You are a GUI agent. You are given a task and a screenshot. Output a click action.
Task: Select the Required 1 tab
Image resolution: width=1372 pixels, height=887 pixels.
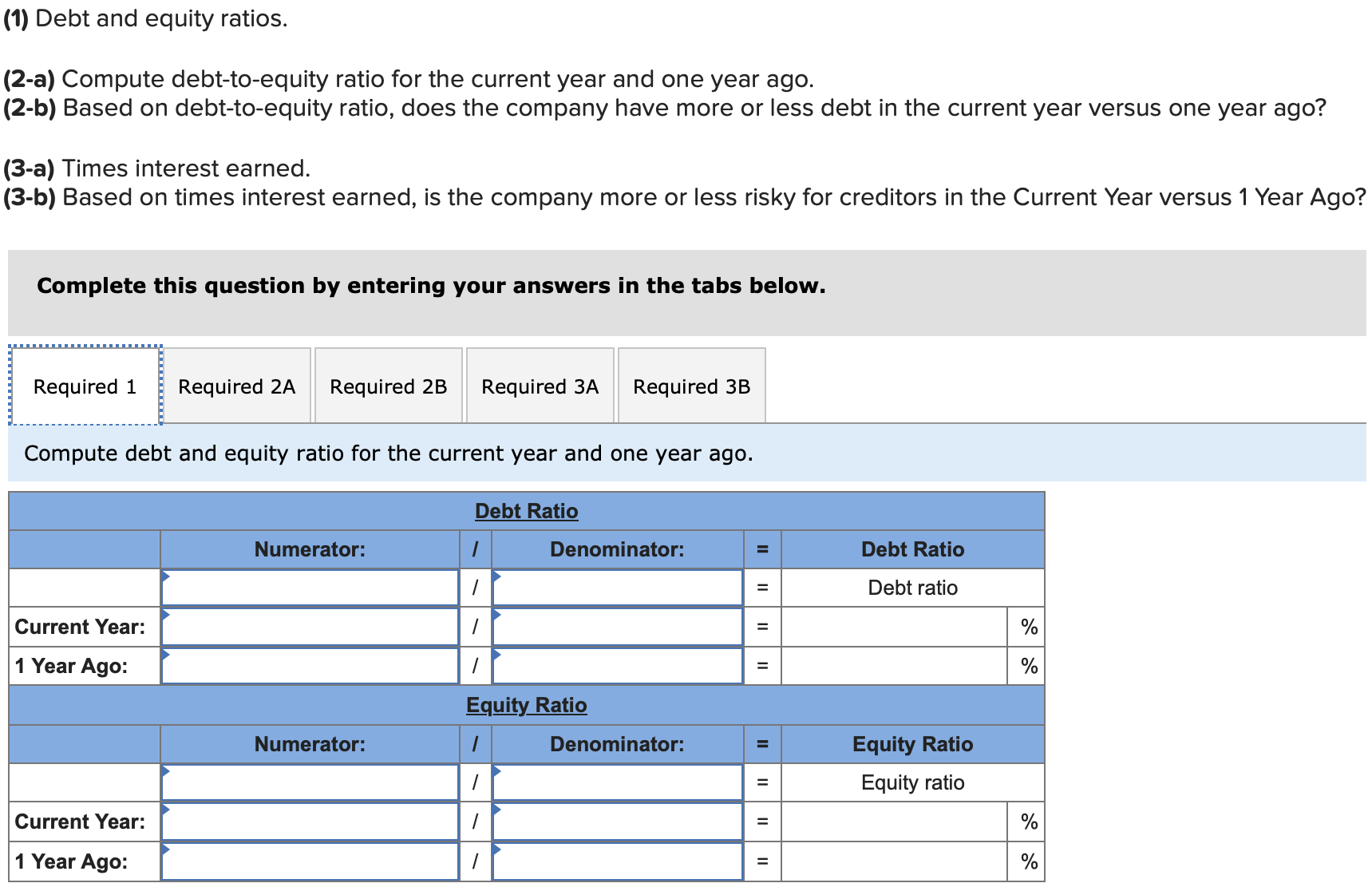pos(84,386)
